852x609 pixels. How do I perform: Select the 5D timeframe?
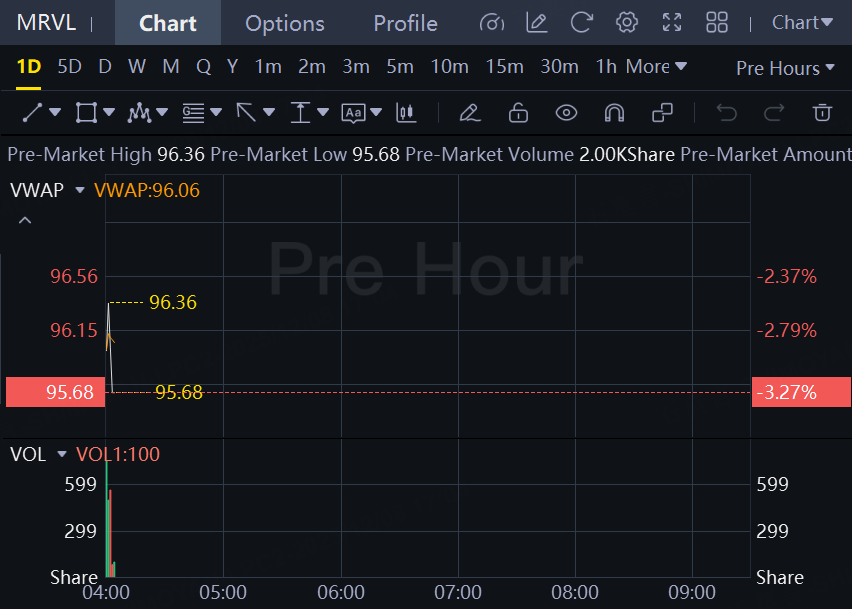69,67
